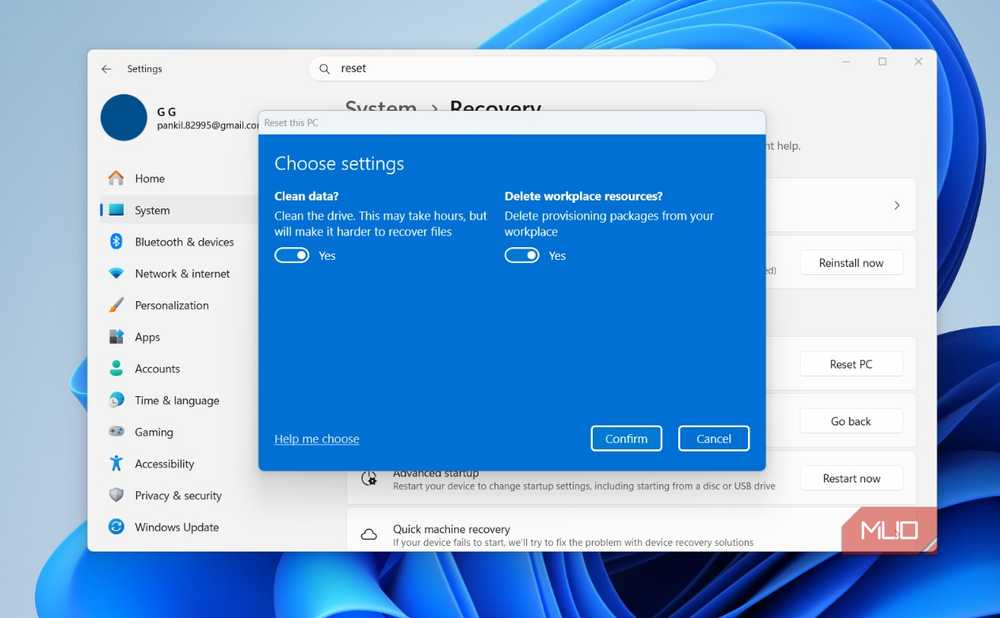Image resolution: width=1000 pixels, height=618 pixels.
Task: Click the Home icon in Settings sidebar
Action: [x=116, y=178]
